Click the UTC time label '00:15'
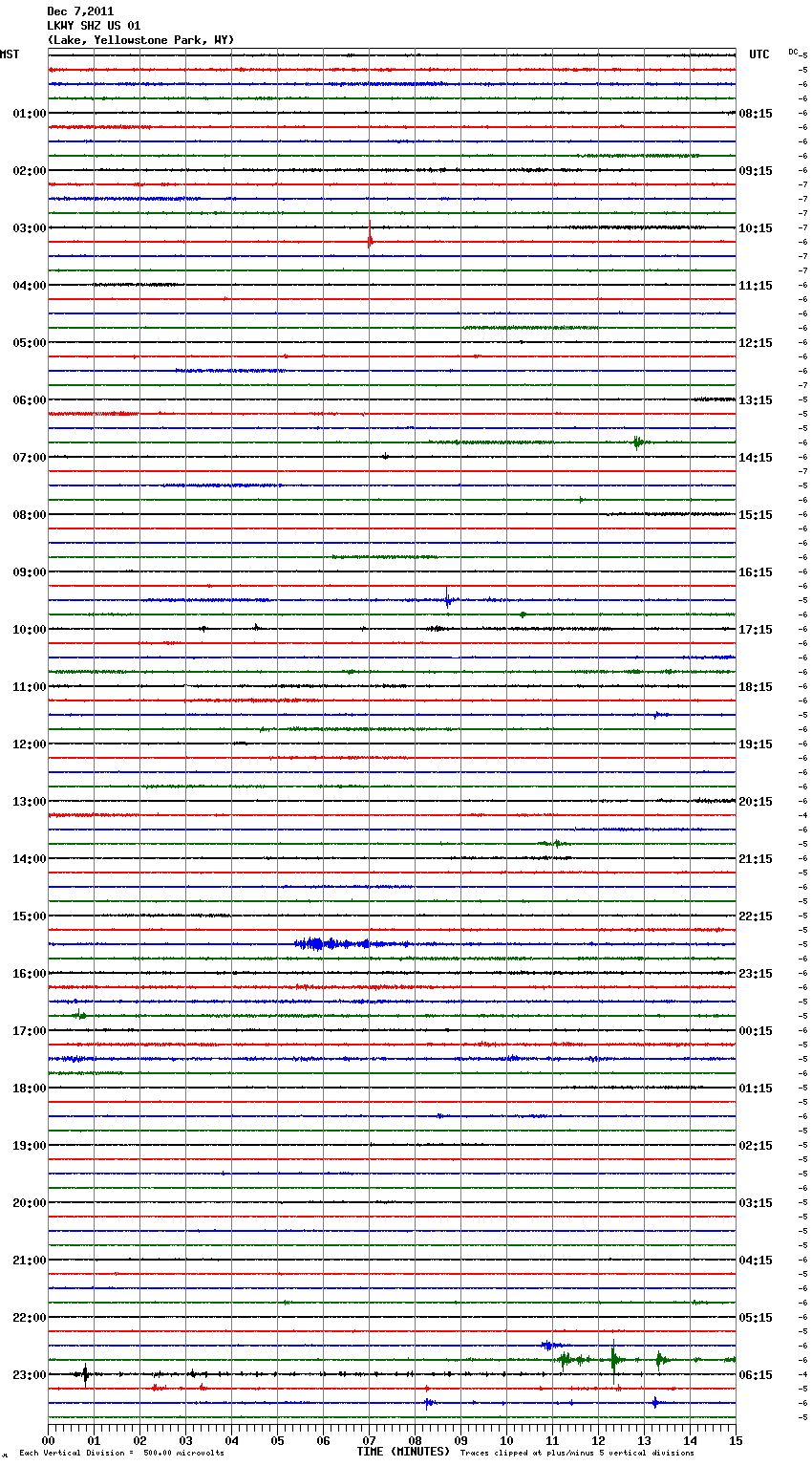Screen dimensions: 812x1466 click(756, 1031)
